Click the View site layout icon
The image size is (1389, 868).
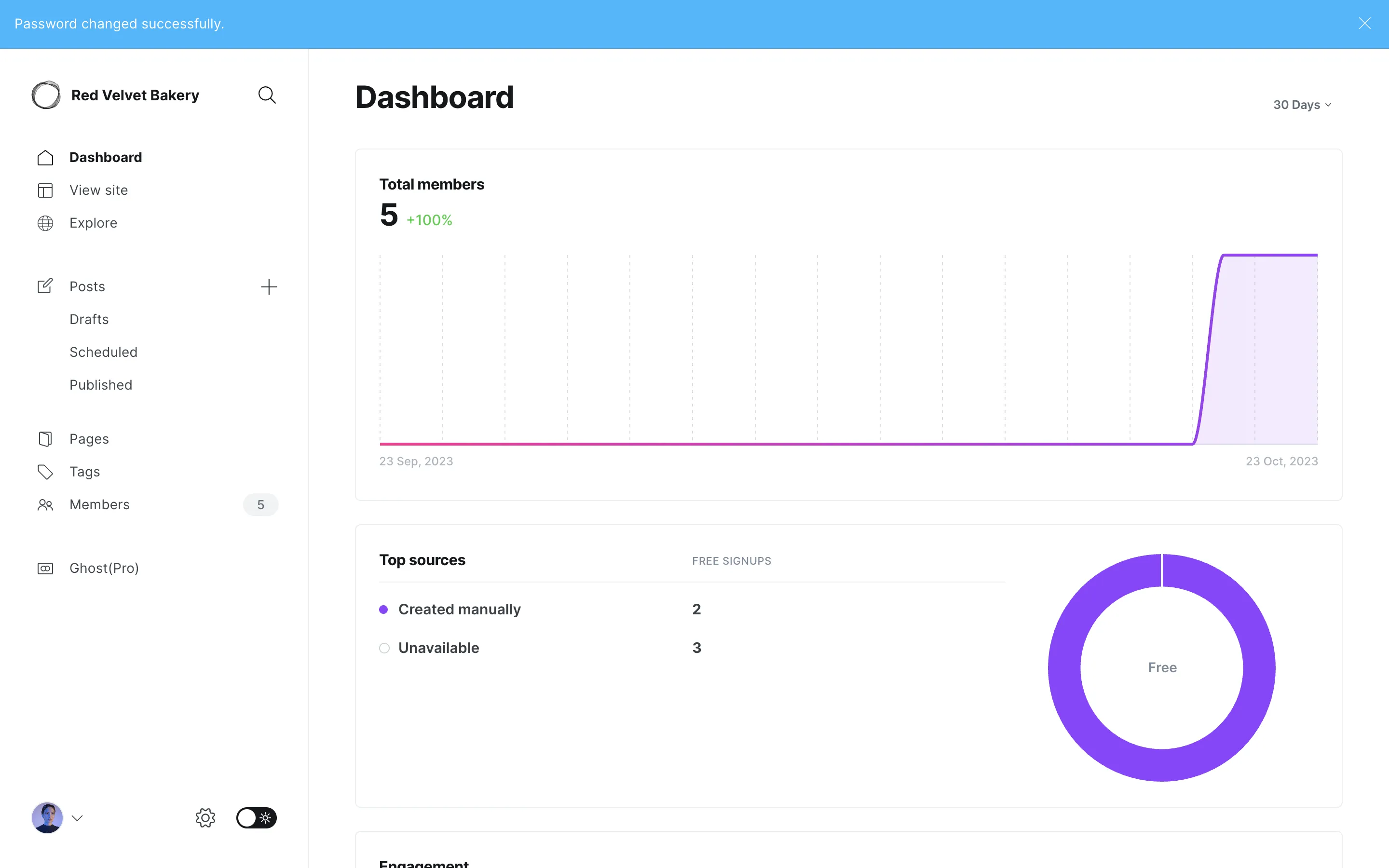tap(45, 190)
